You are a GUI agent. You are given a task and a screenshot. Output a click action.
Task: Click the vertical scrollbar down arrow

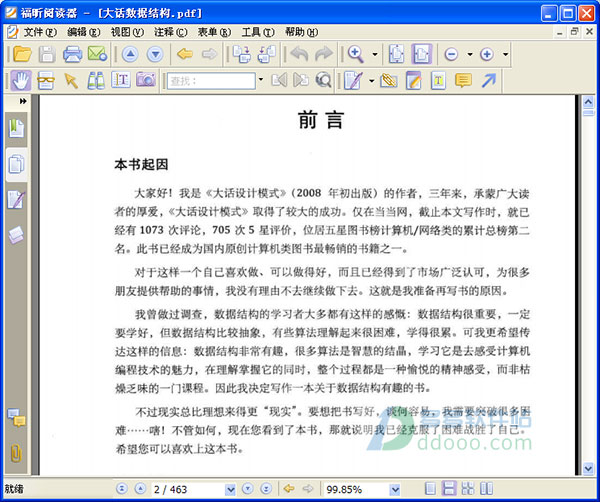(x=588, y=468)
